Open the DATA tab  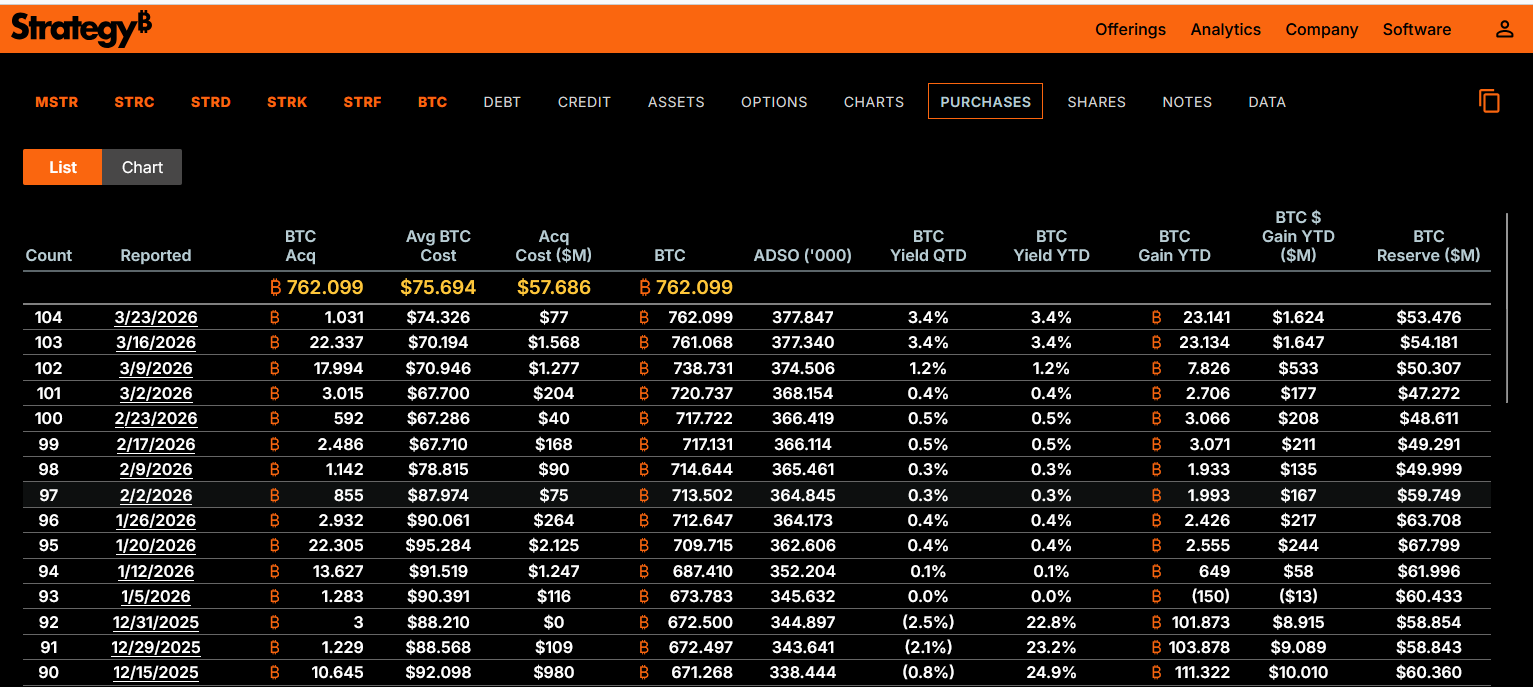pyautogui.click(x=1267, y=102)
